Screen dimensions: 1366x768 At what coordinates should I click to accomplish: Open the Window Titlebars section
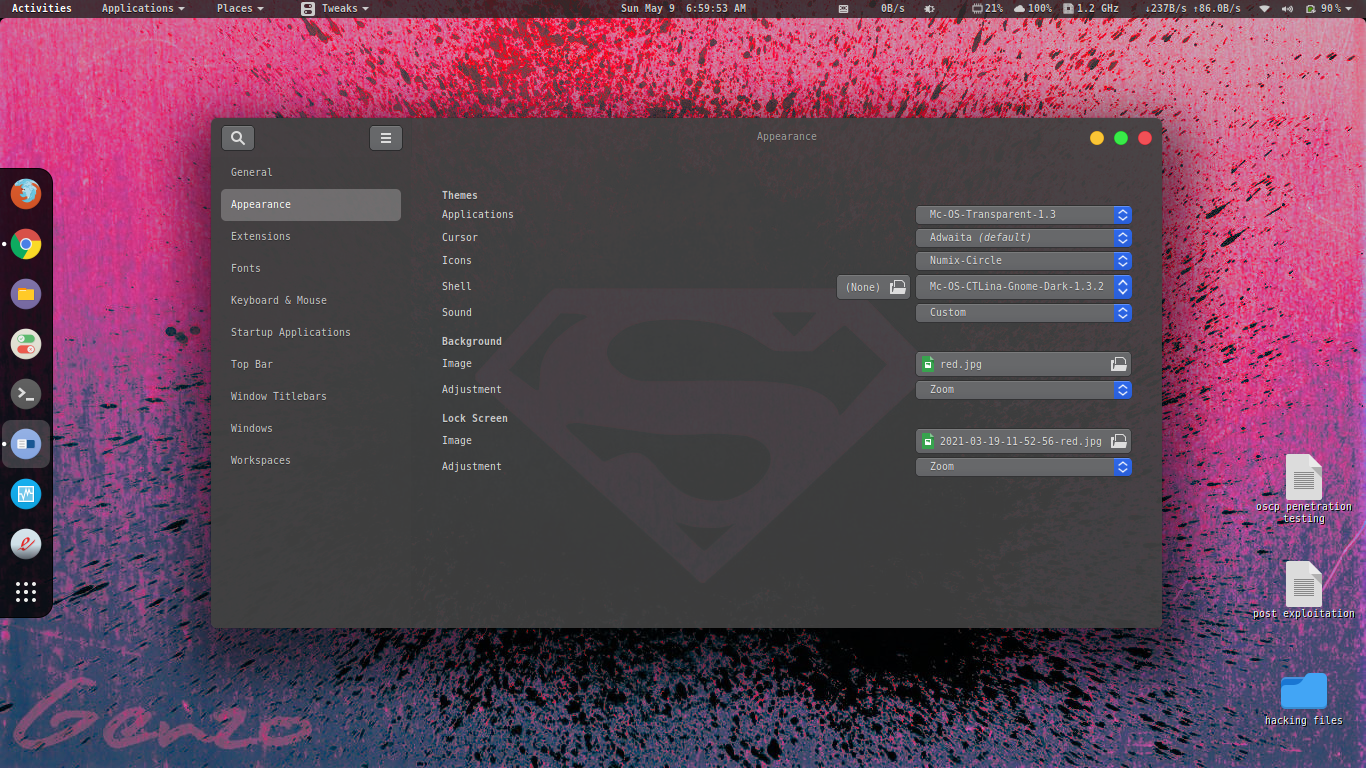279,397
